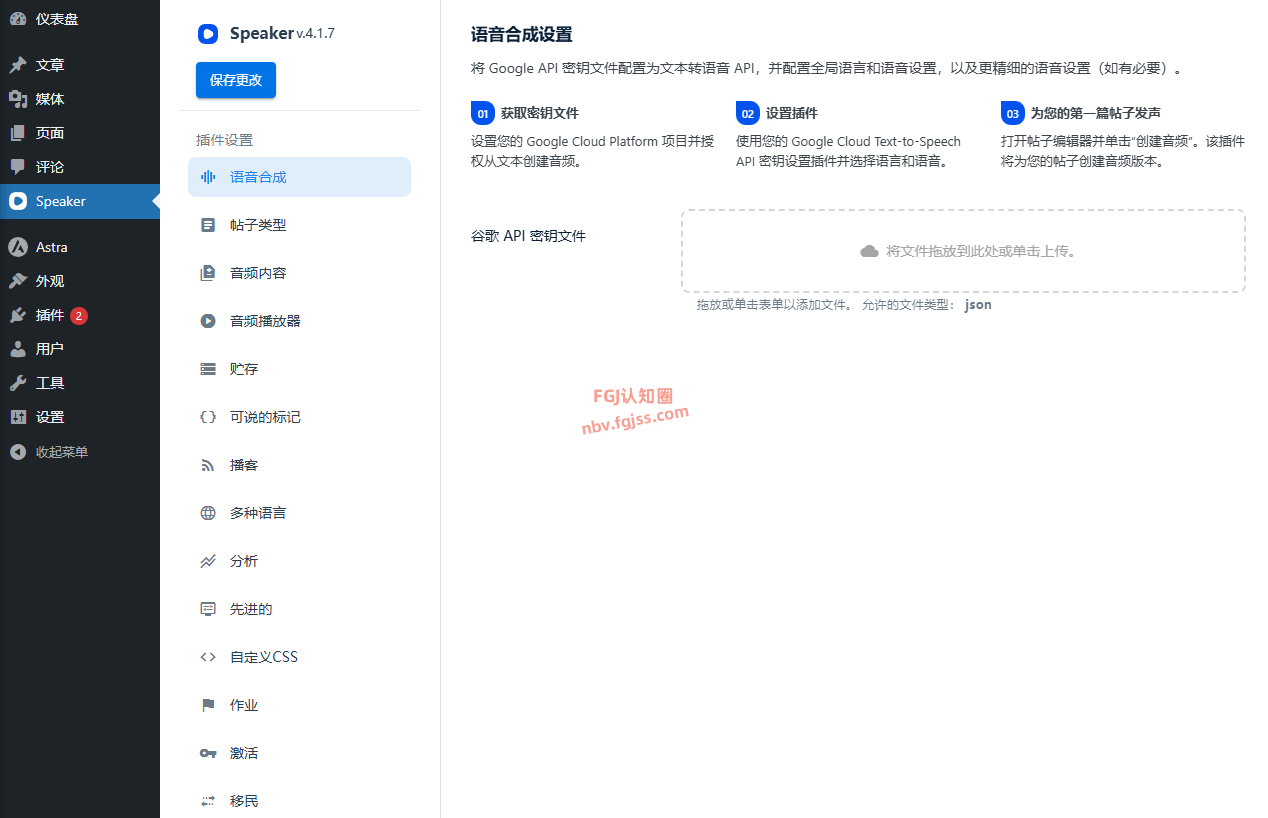Switch to the 贮存 settings tab
1268x818 pixels.
point(299,369)
